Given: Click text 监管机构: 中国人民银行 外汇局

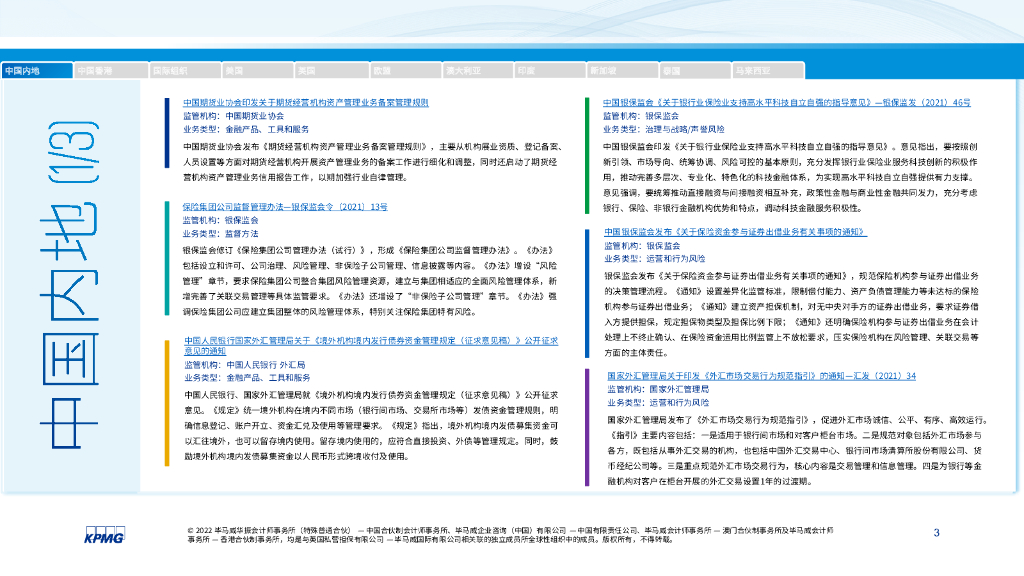Looking at the screenshot, I should coord(244,365).
